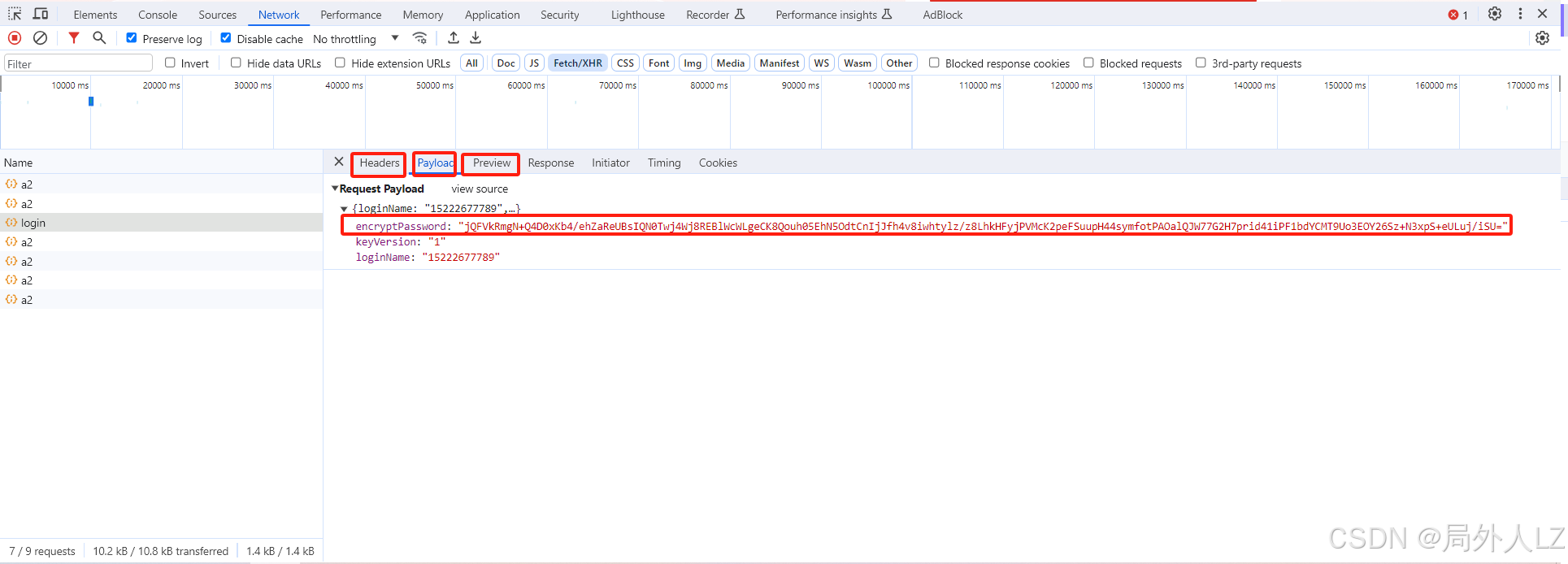The height and width of the screenshot is (564, 1568).
Task: Toggle Disable cache checkbox
Action: point(226,37)
